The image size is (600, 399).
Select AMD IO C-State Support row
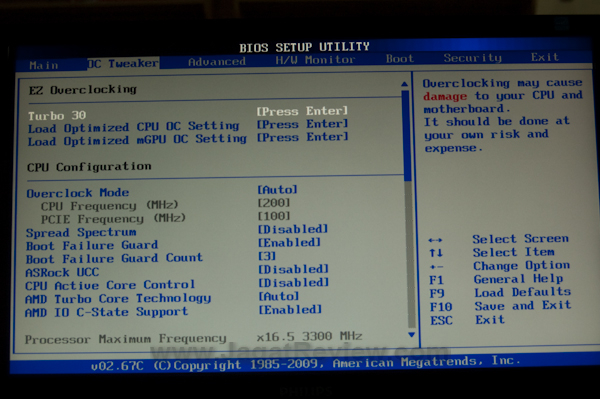coord(106,312)
